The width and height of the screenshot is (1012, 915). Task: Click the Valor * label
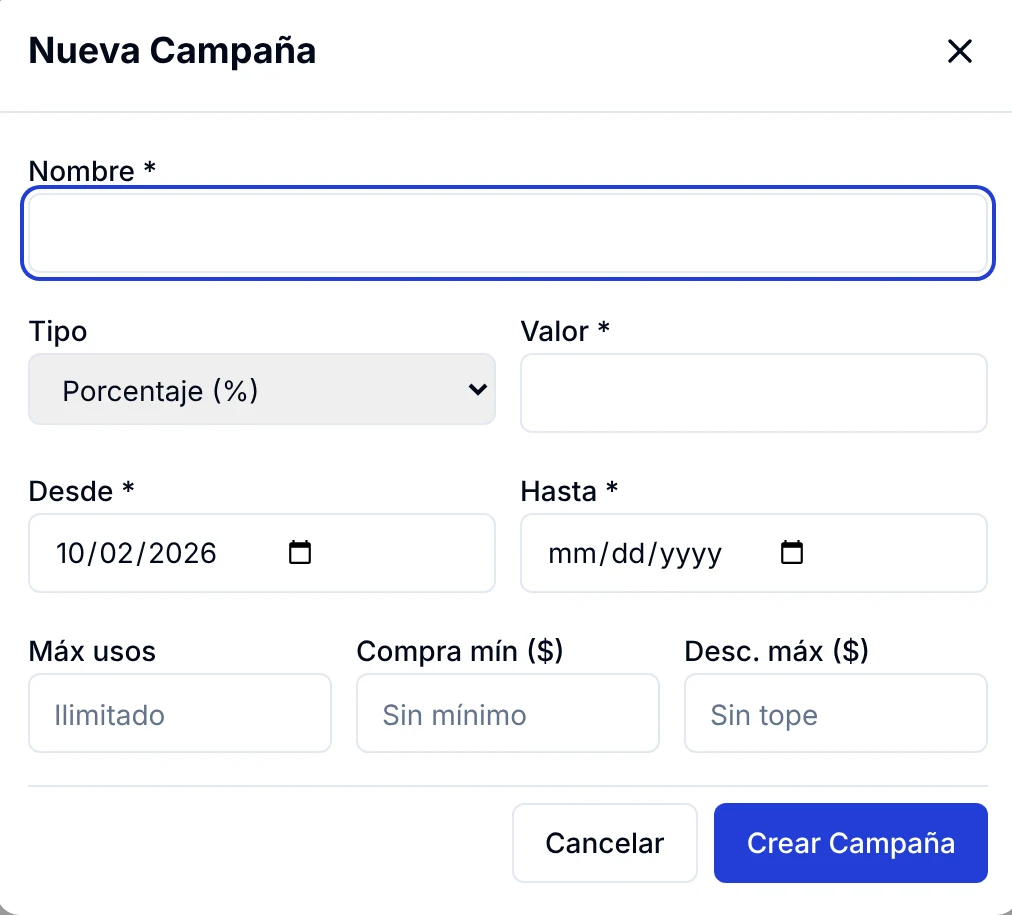[x=565, y=331]
